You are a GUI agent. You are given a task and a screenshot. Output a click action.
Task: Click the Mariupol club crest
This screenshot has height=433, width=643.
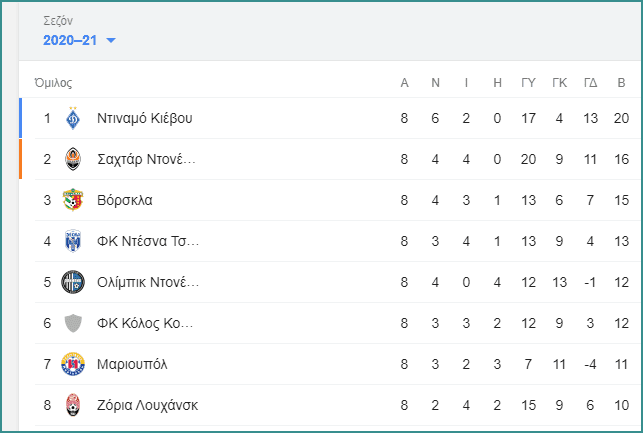point(73,364)
